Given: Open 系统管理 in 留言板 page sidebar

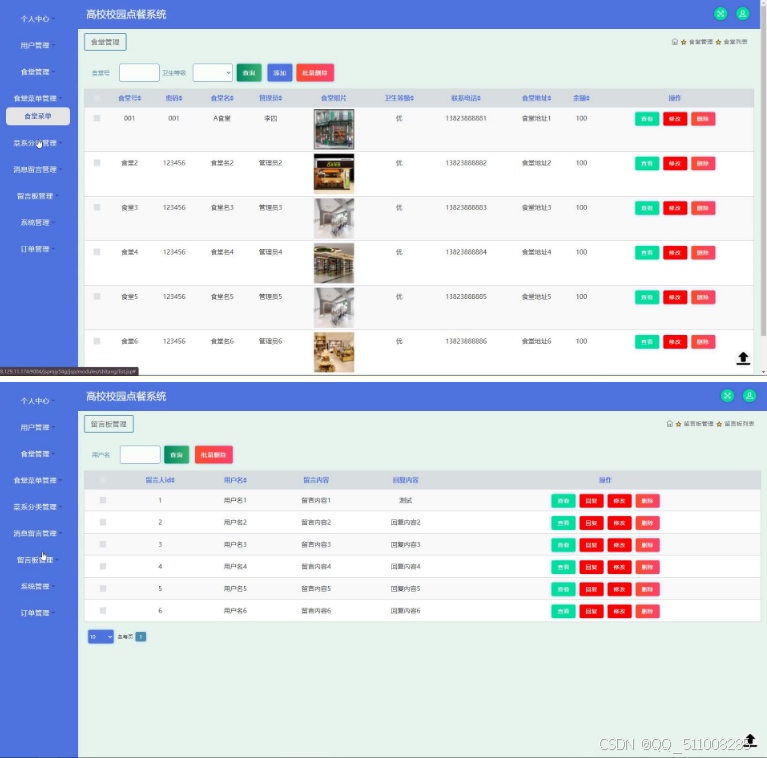Looking at the screenshot, I should pos(37,586).
